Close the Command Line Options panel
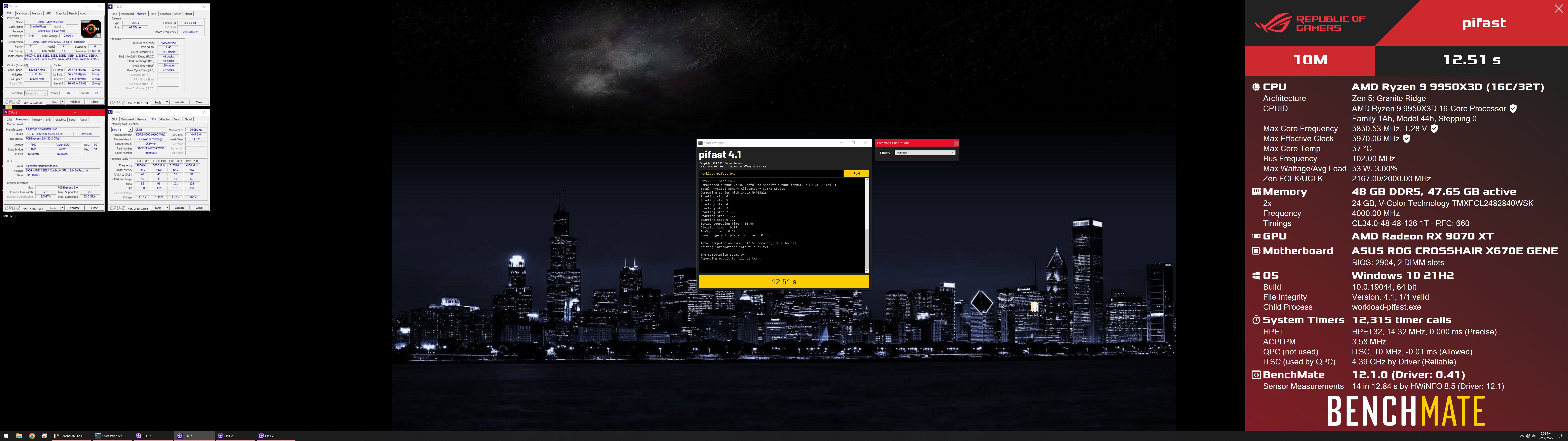This screenshot has height=441, width=1568. click(956, 143)
